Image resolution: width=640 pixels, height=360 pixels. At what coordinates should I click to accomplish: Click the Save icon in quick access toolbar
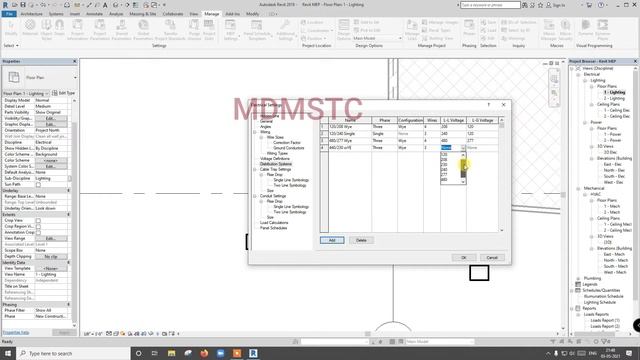(x=23, y=5)
